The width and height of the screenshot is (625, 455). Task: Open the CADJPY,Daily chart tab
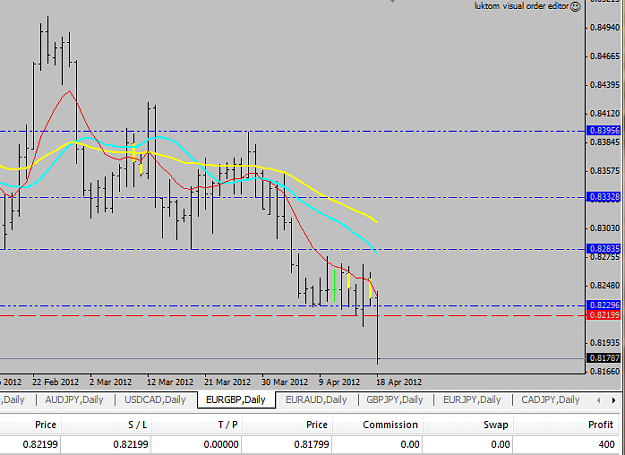coord(550,400)
